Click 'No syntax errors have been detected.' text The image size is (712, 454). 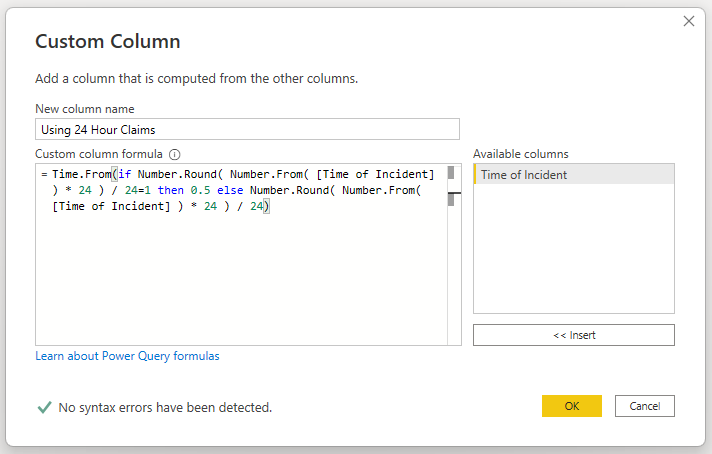(x=165, y=407)
